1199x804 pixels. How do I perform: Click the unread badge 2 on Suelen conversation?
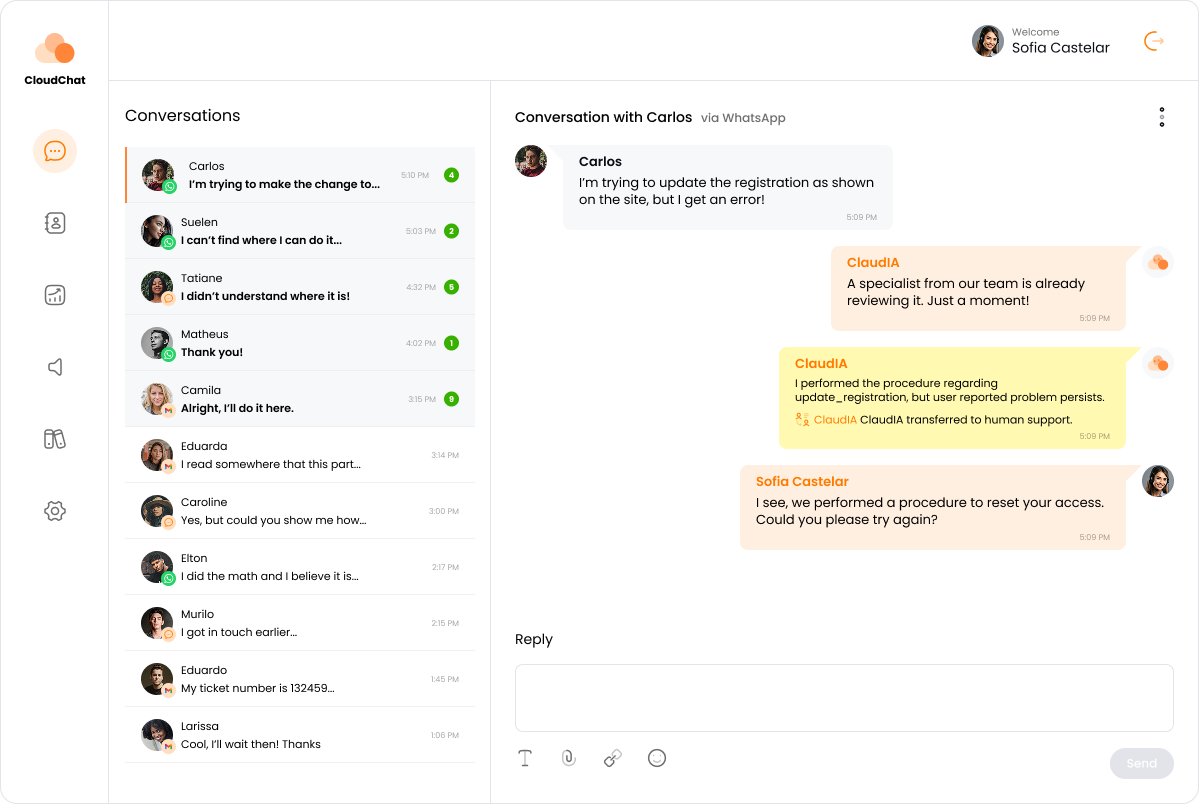click(452, 231)
